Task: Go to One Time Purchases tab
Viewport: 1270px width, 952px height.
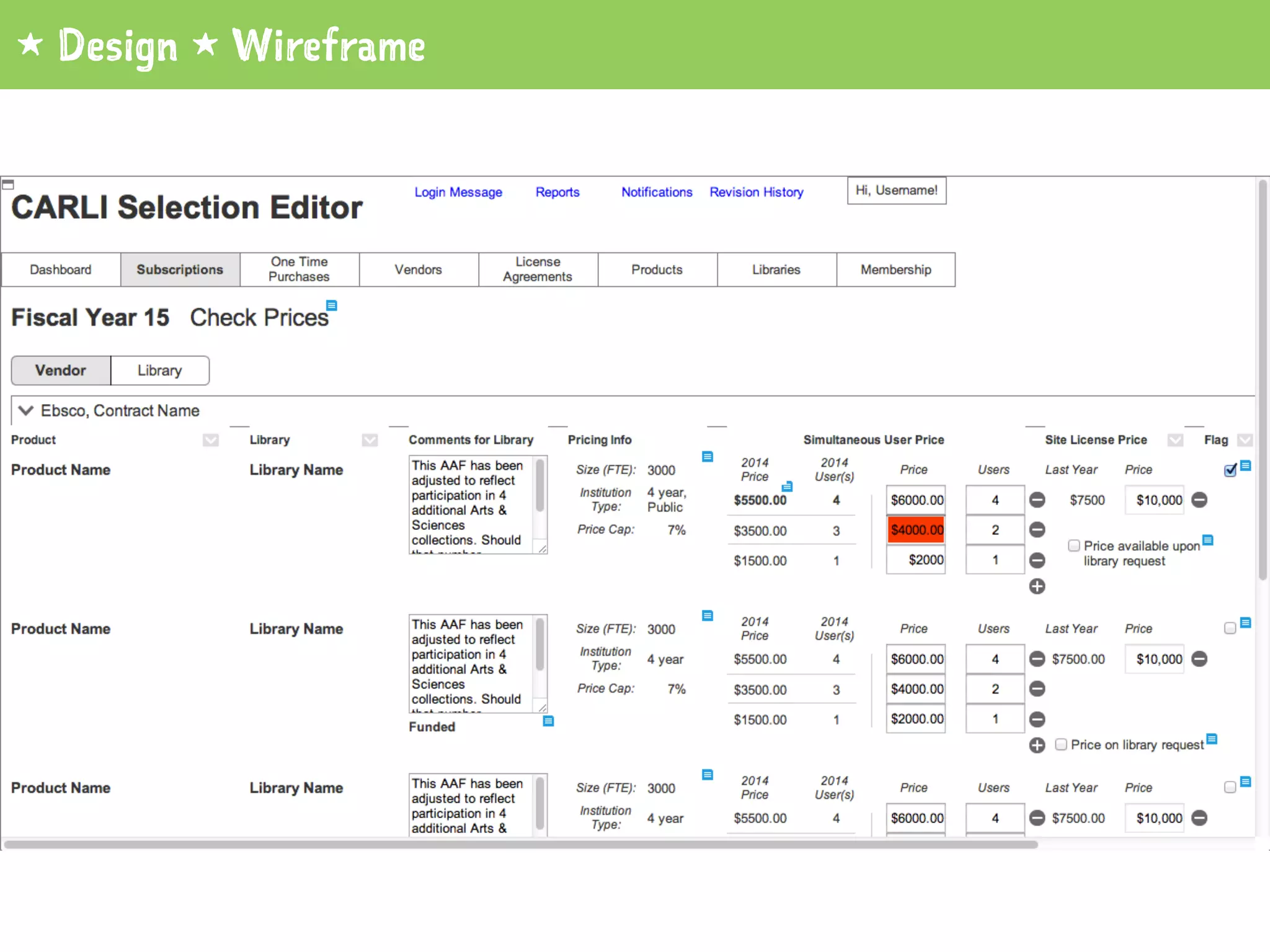Action: (300, 270)
